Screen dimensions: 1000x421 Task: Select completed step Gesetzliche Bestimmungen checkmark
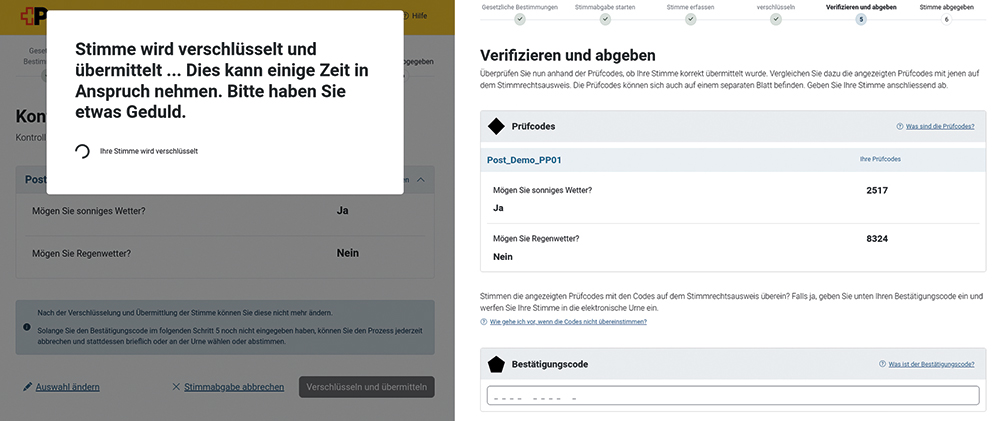click(520, 19)
